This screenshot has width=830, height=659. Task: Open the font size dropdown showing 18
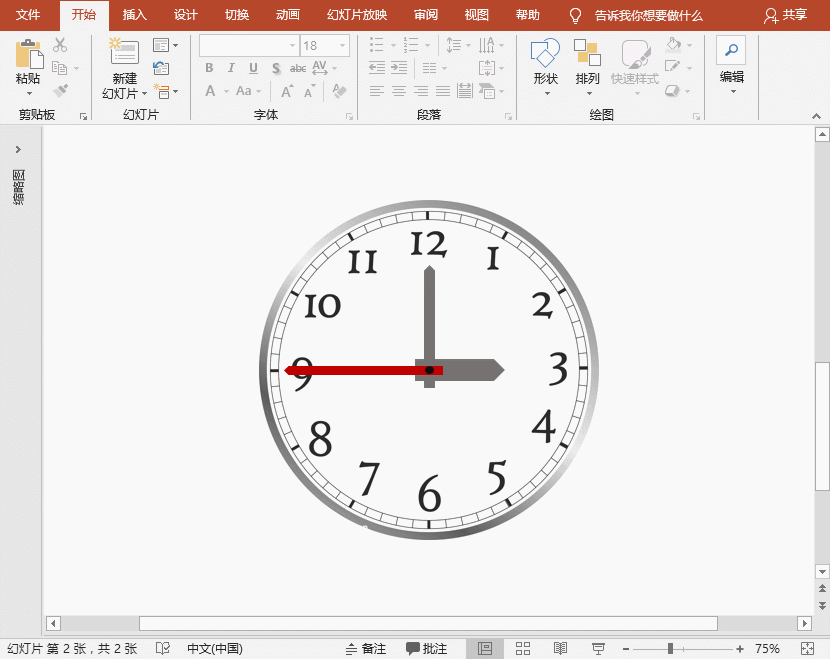pyautogui.click(x=343, y=46)
